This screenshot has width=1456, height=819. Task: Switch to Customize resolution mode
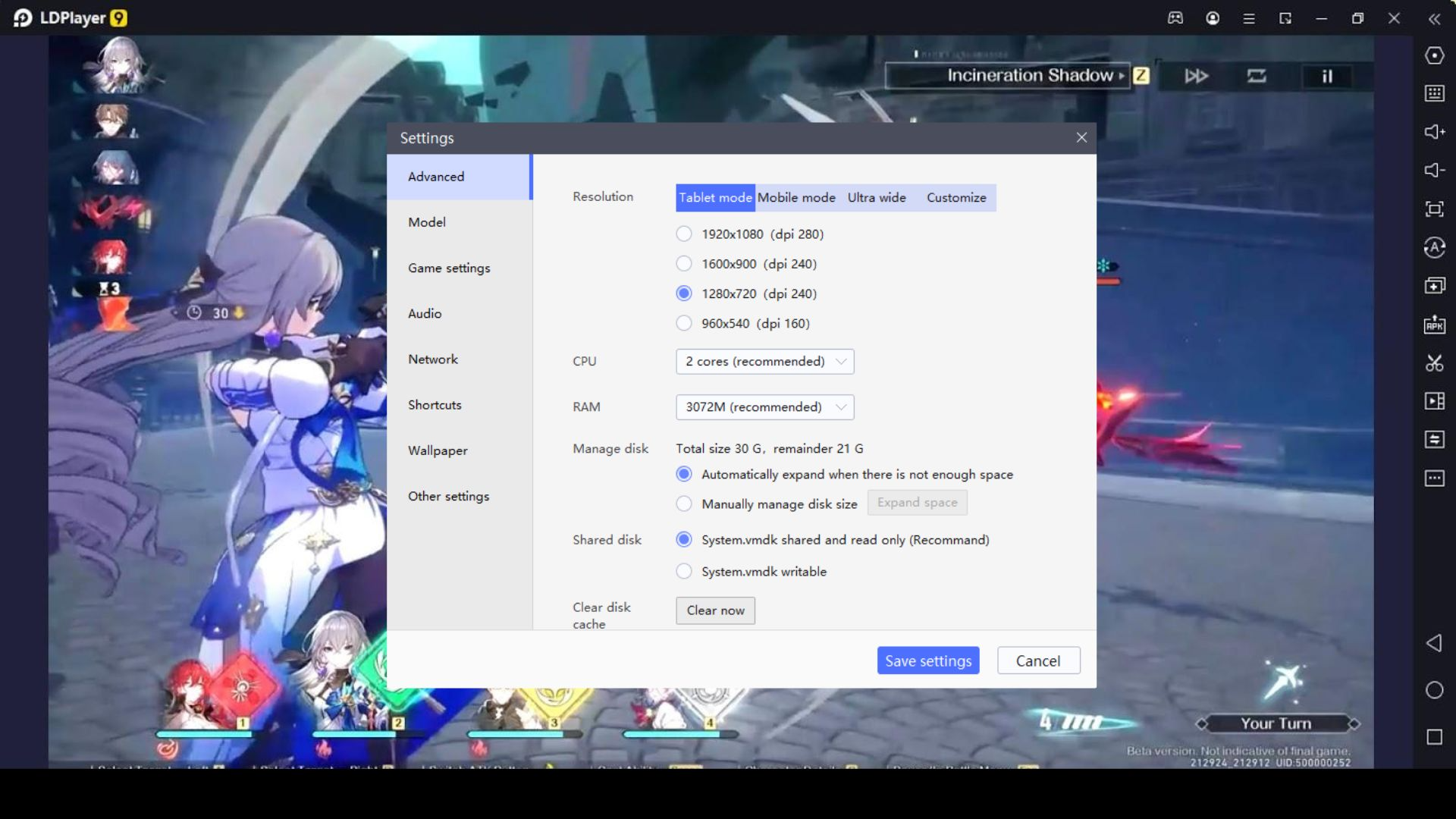point(955,197)
